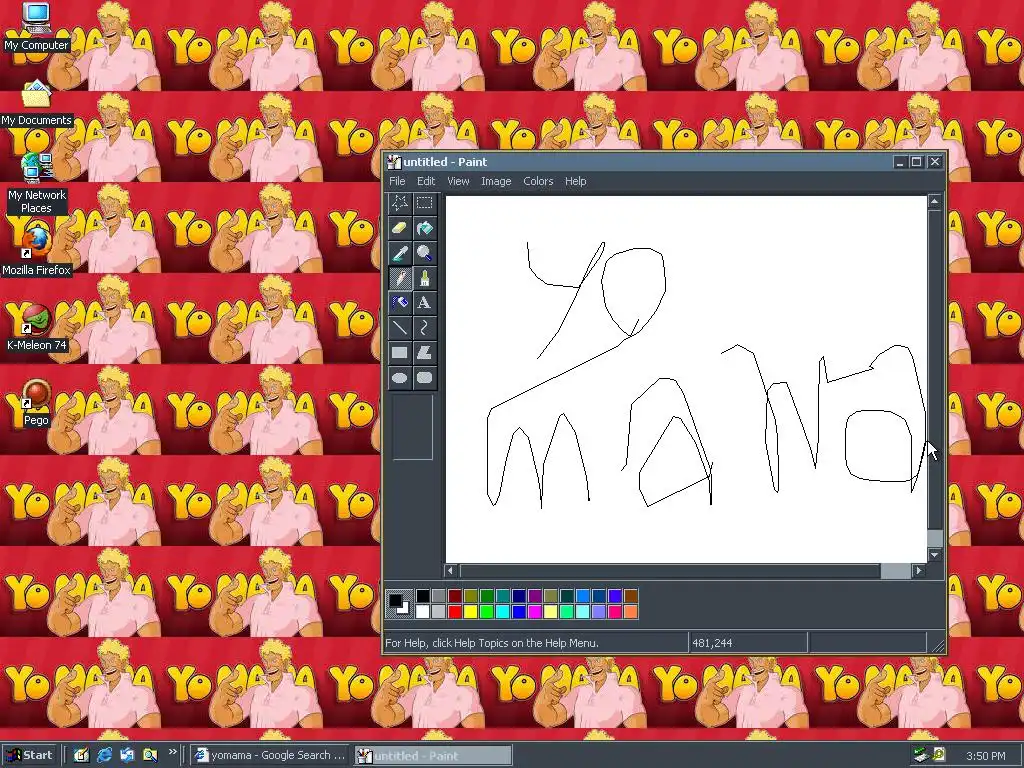The width and height of the screenshot is (1024, 768).
Task: Expand the quick launch overflow chevron
Action: 172,752
